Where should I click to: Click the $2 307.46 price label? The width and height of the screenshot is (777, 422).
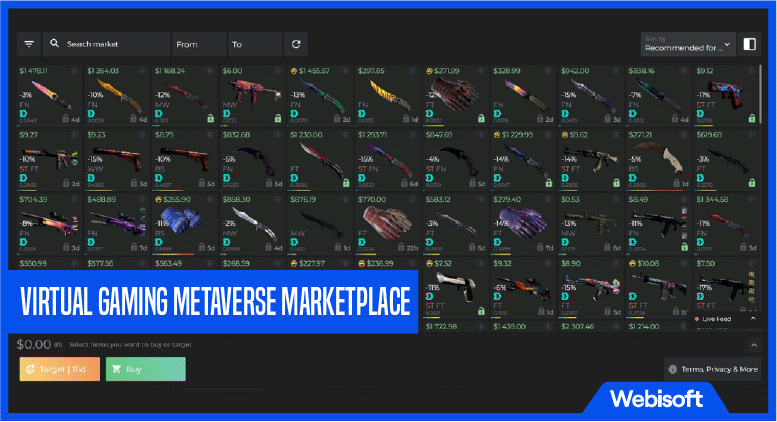577,326
